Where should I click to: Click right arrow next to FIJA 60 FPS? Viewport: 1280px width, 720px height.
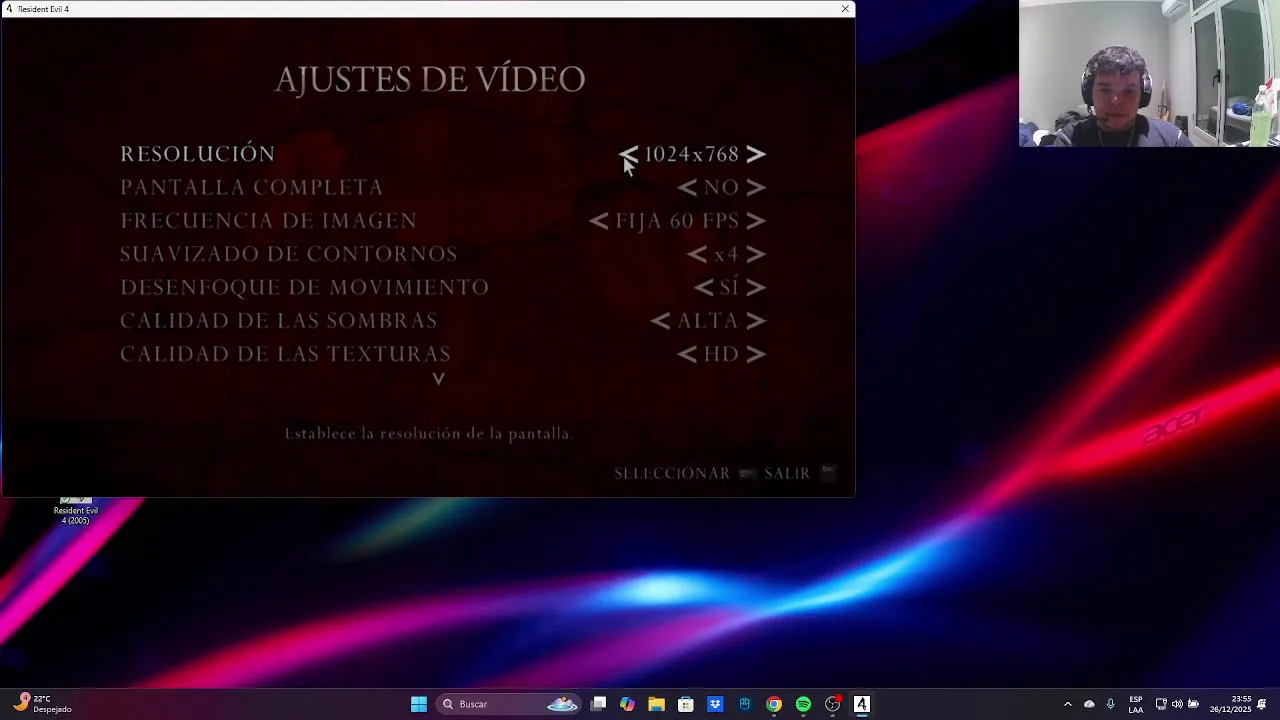point(756,220)
